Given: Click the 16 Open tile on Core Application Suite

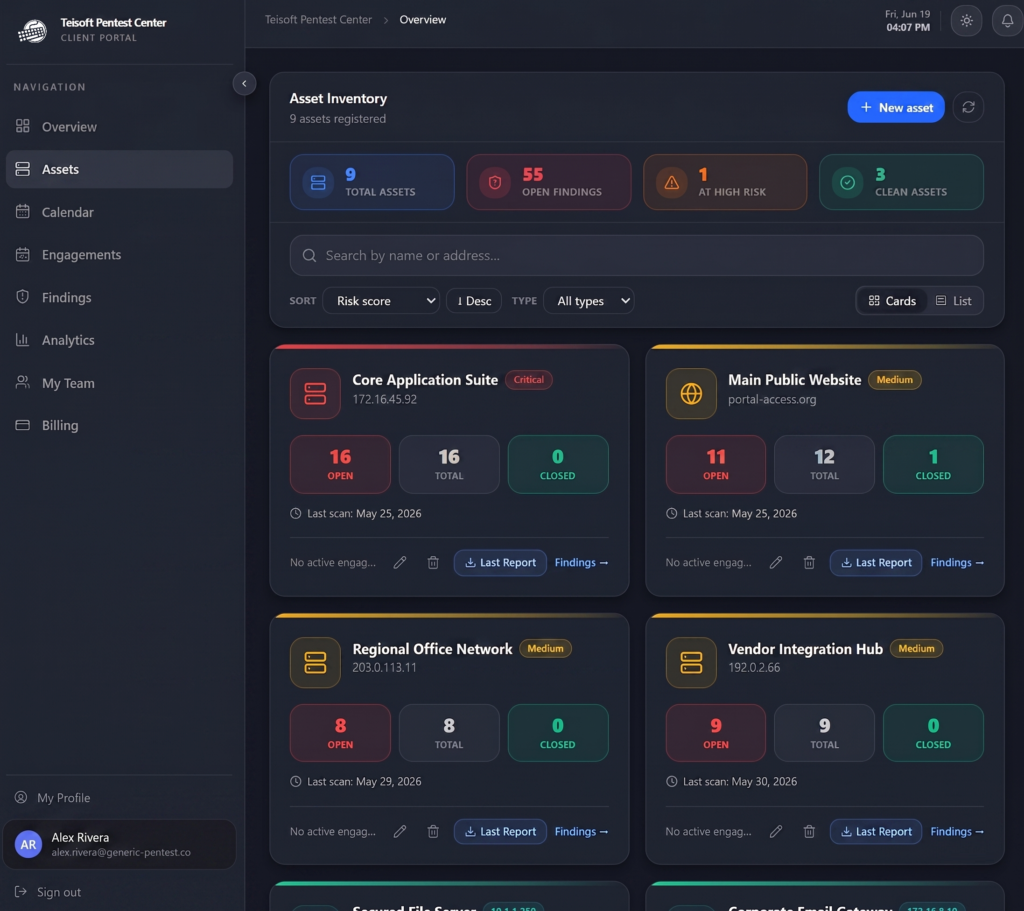Looking at the screenshot, I should (x=340, y=464).
